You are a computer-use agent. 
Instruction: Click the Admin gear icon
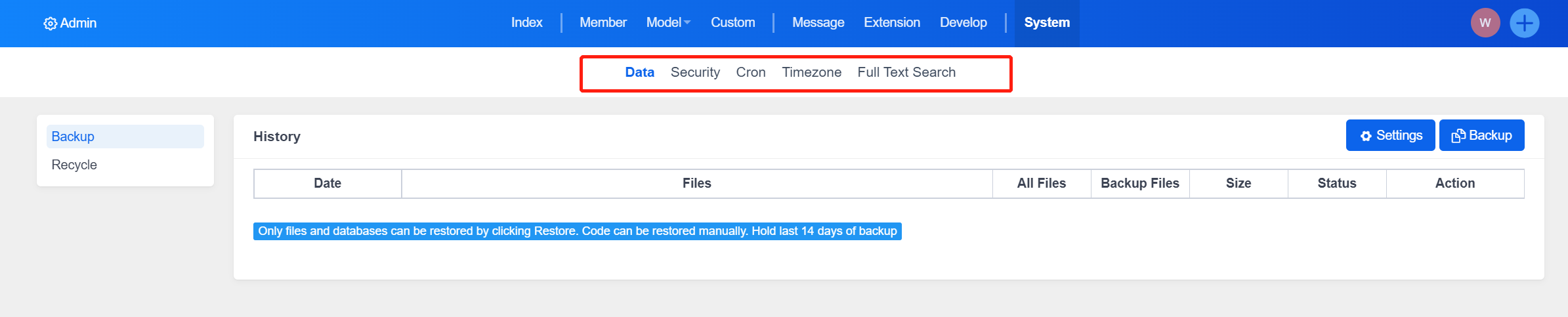click(x=50, y=24)
